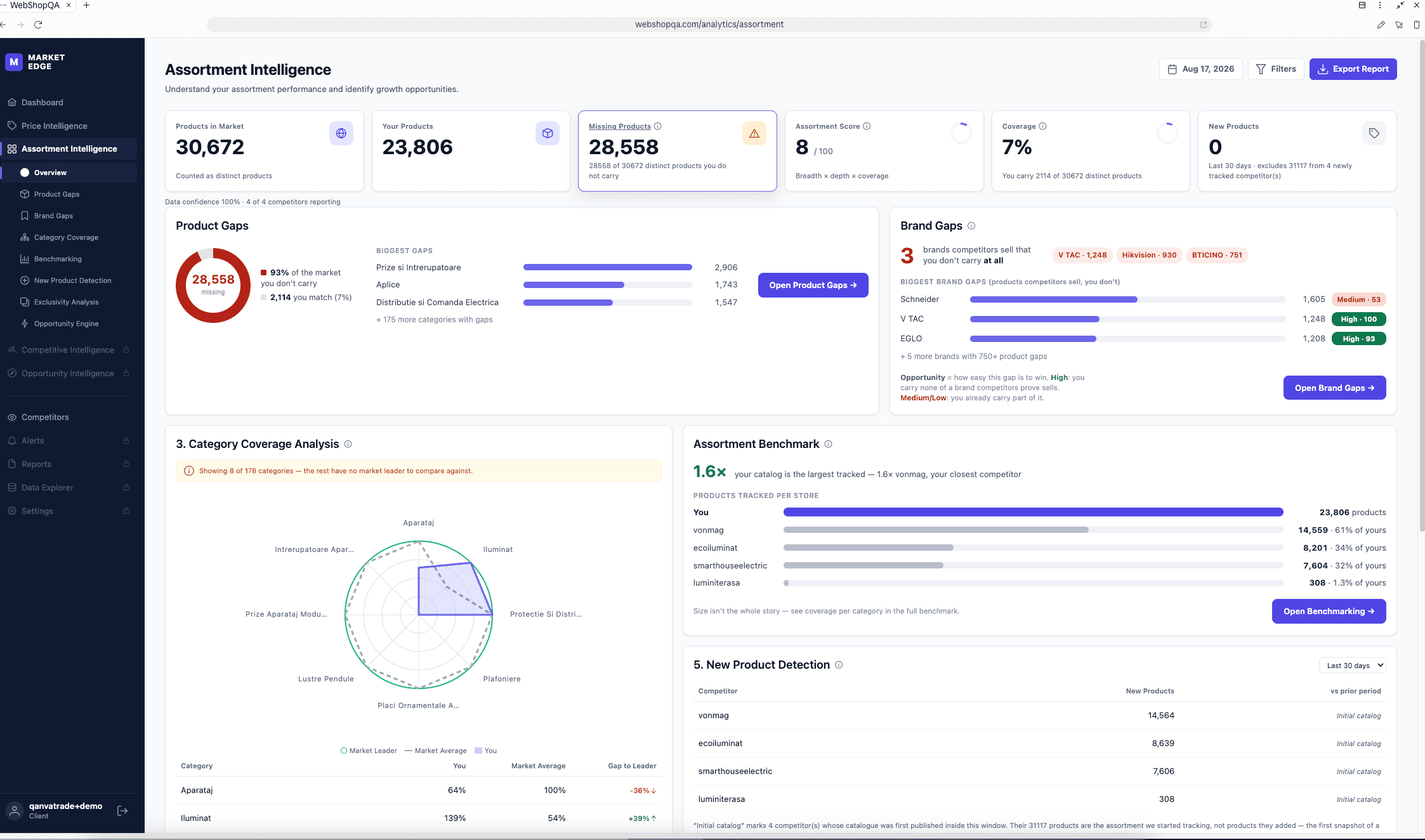This screenshot has height=840, width=1425.
Task: Click the 28,558 missing donut chart
Action: pos(213,285)
